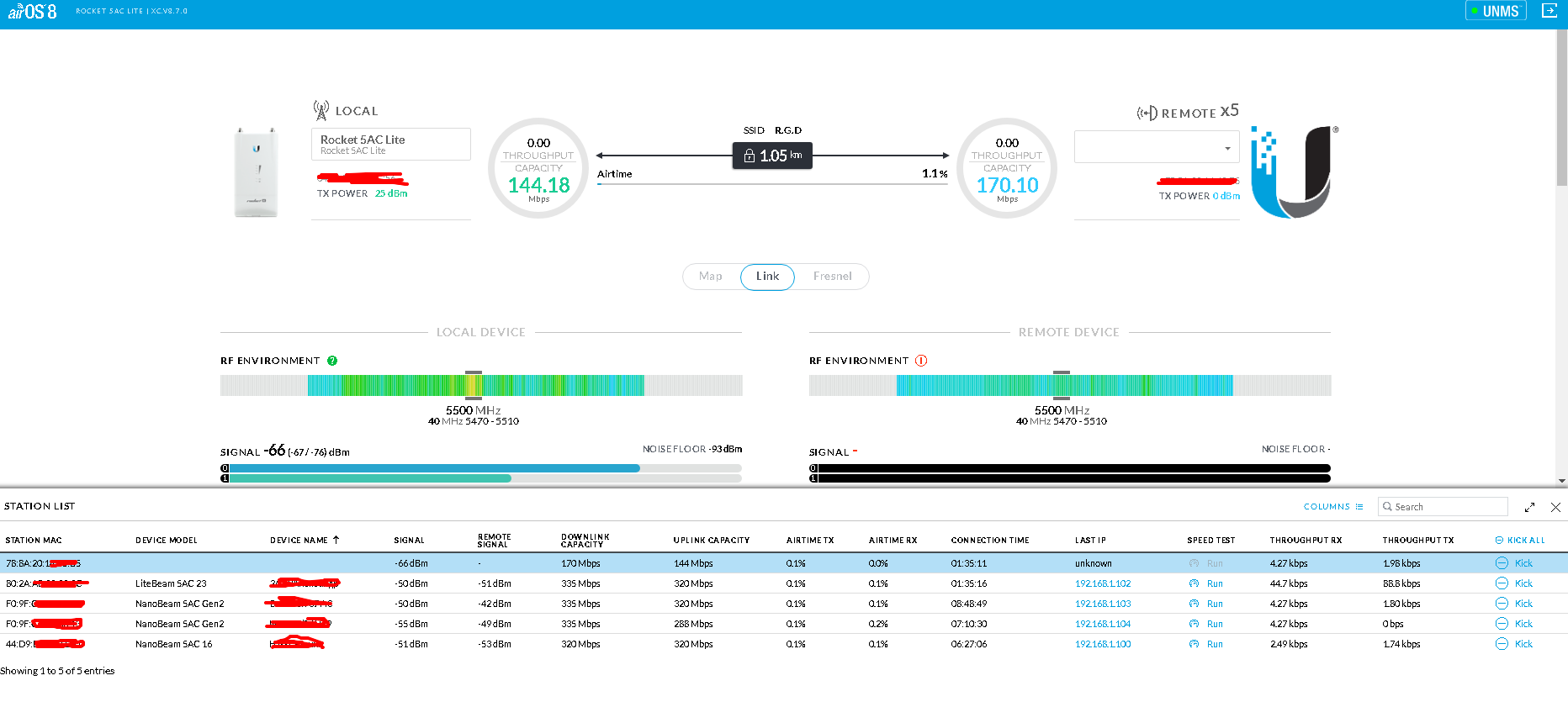Kick station with IP 192.168.1.103
Screen dimensions: 1568x723
[1514, 604]
